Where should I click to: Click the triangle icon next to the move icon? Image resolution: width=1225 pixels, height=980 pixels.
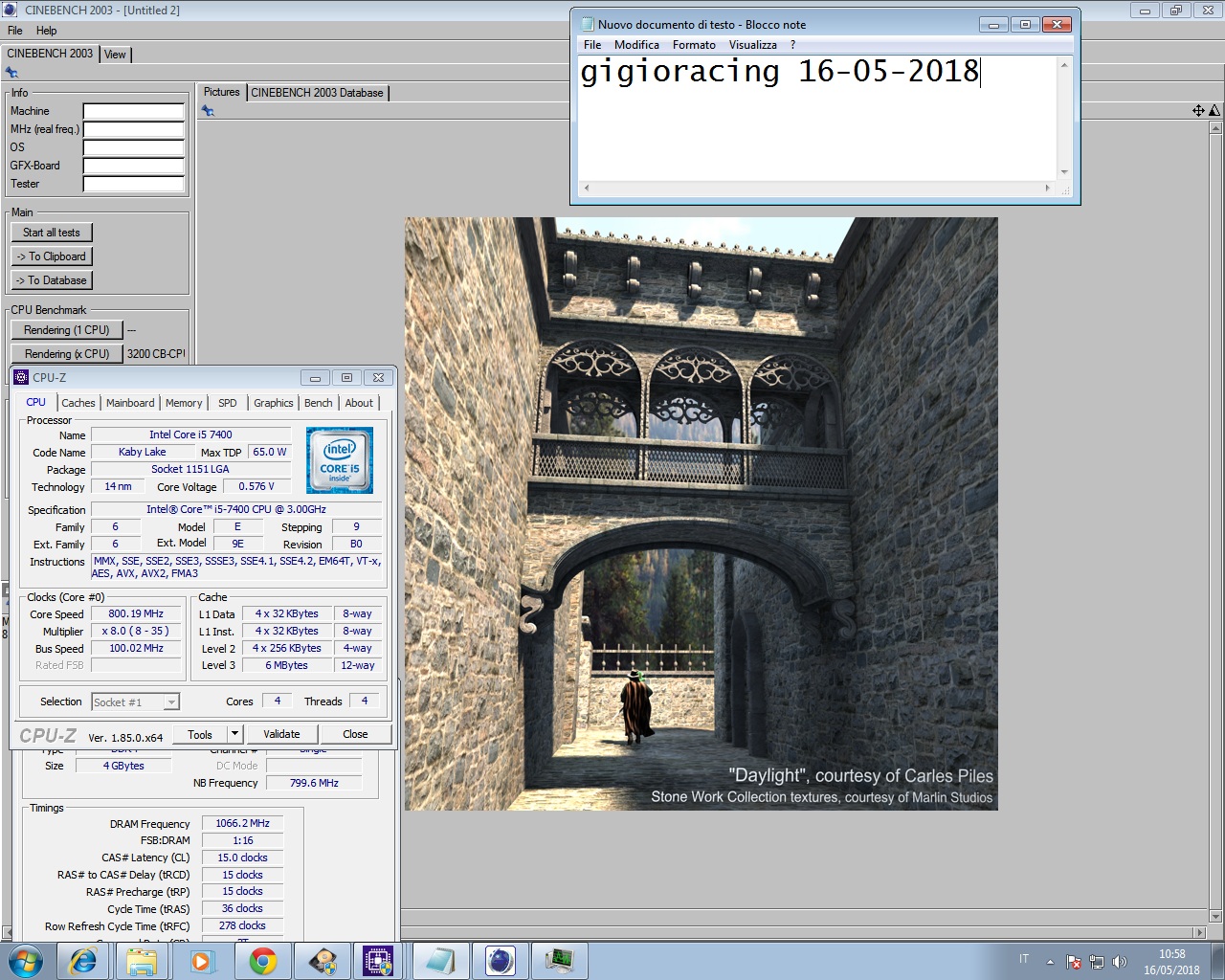point(1214,111)
